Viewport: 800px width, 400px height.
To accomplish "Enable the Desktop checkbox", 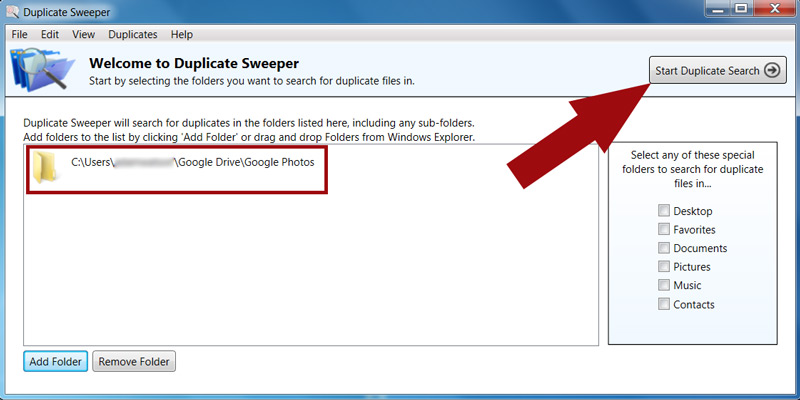I will click(664, 211).
